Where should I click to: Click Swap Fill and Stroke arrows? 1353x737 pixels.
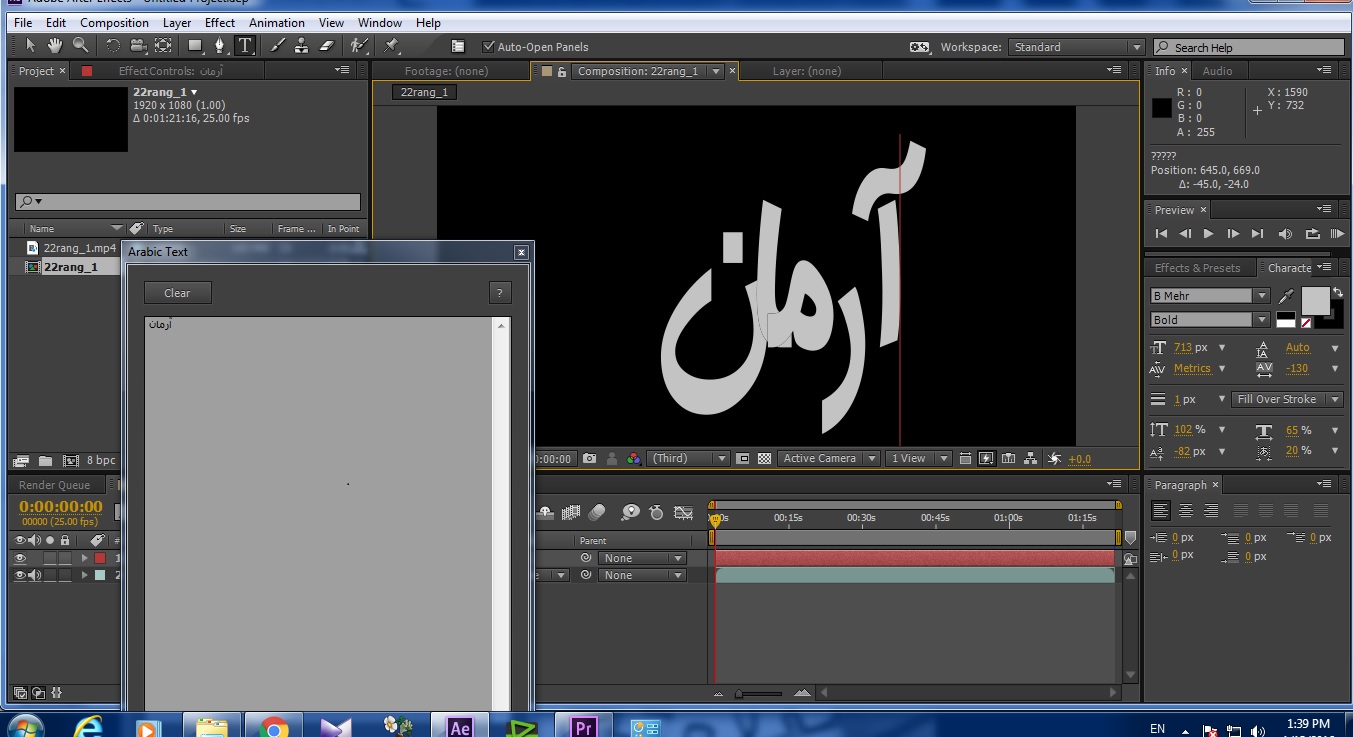[x=1337, y=292]
